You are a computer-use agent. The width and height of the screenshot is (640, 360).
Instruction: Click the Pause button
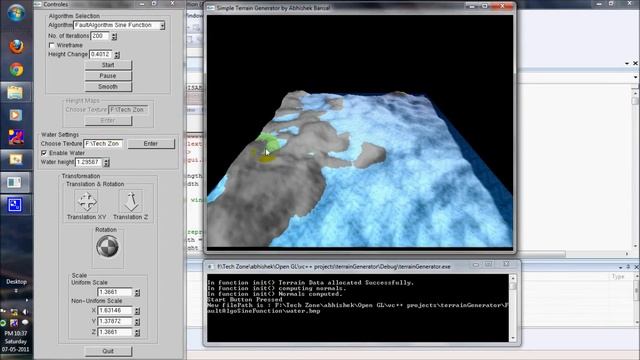tap(108, 76)
